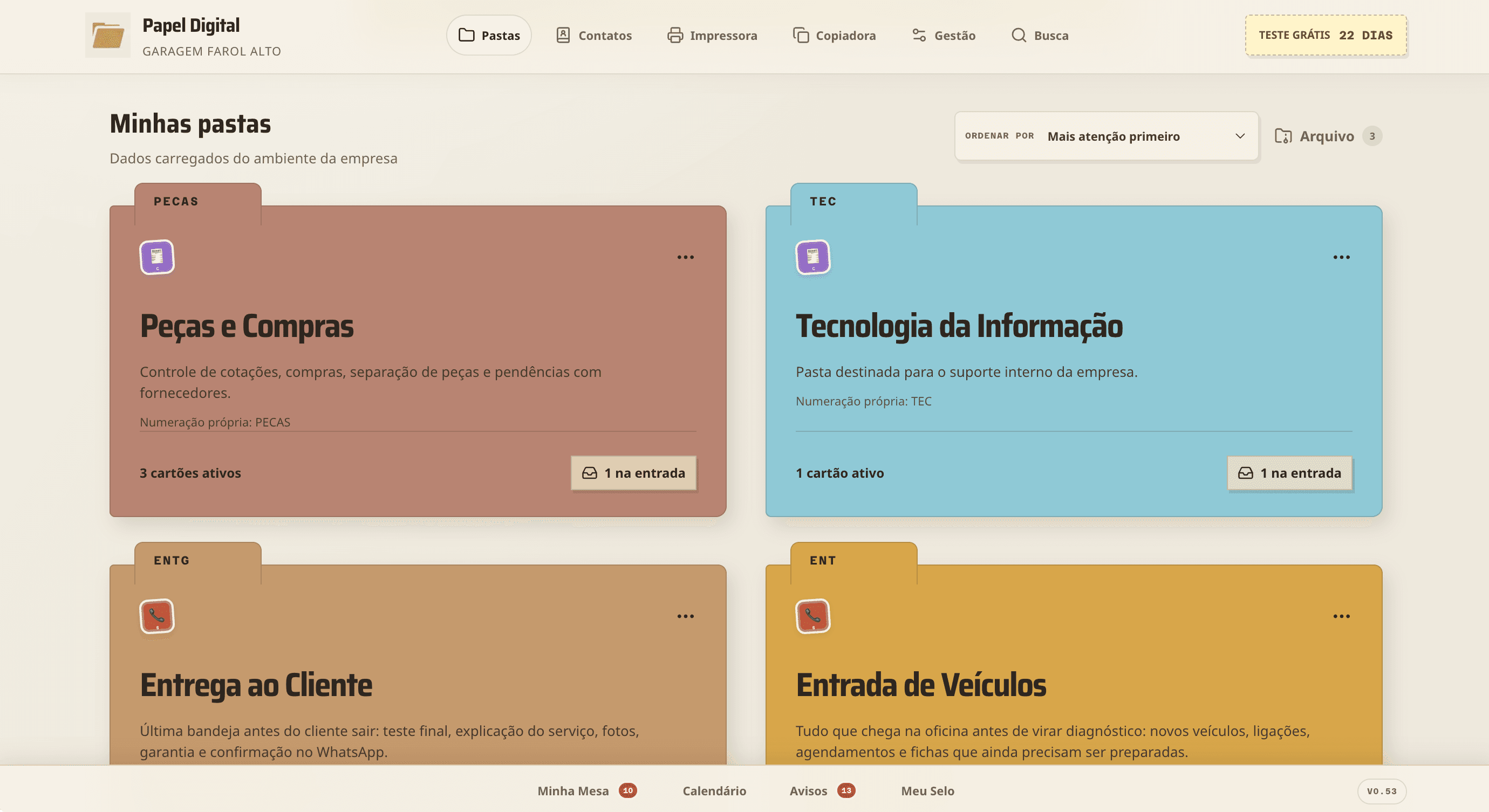
Task: Open the three-dot menu for Entrada de Veículos
Action: pos(1342,616)
